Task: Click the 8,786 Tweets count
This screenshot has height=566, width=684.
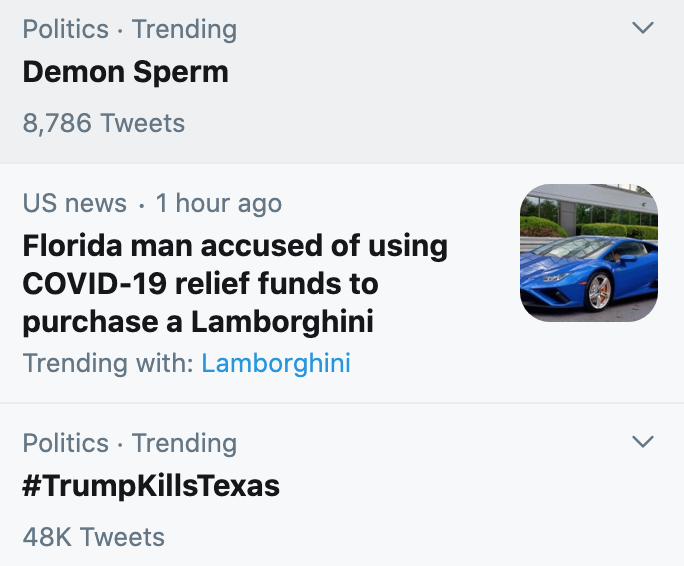Action: coord(104,123)
